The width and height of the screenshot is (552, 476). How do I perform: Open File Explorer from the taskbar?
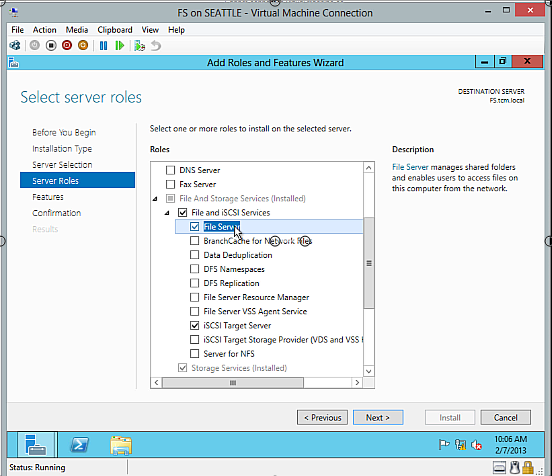tap(121, 445)
